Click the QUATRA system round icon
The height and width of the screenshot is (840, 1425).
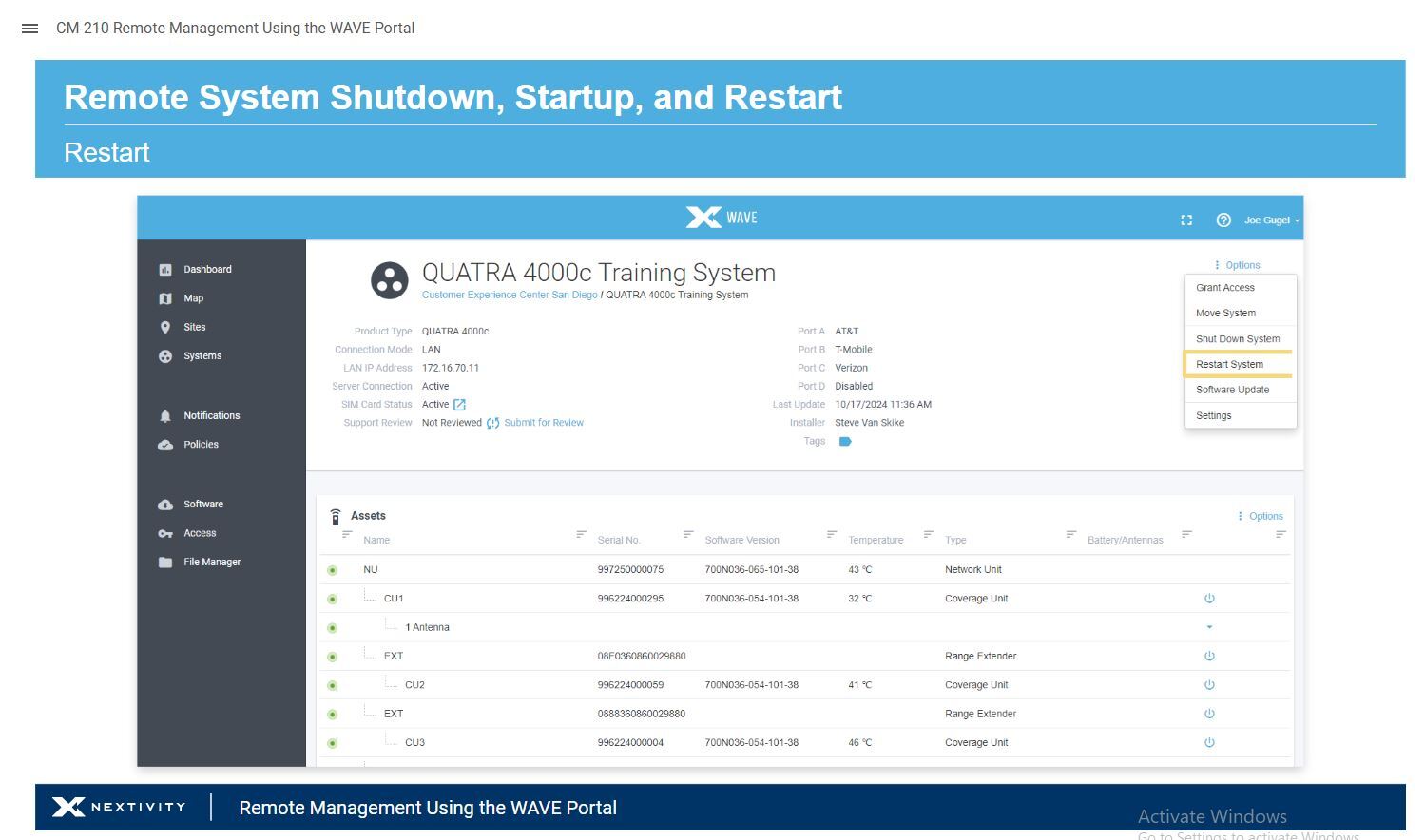coord(389,280)
